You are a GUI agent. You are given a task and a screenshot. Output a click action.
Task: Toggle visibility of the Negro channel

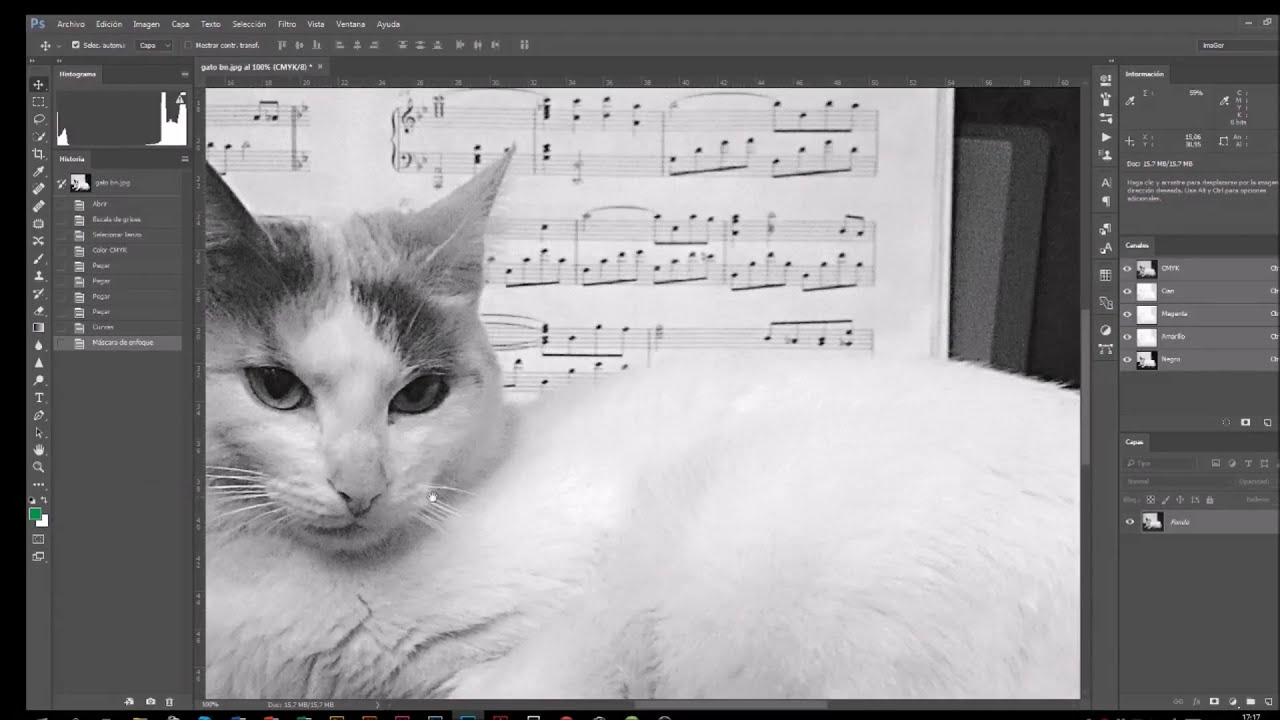coord(1127,360)
